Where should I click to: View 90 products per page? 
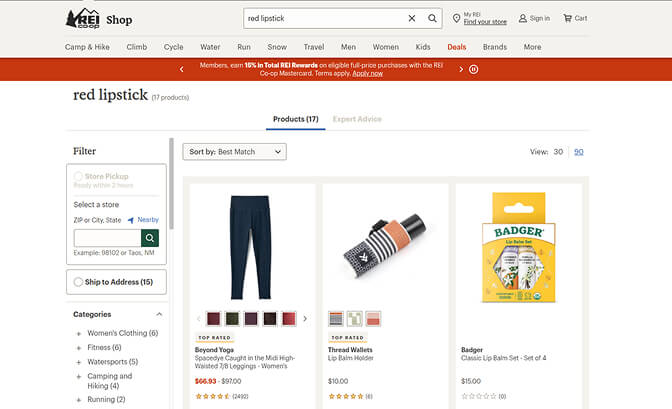[579, 152]
